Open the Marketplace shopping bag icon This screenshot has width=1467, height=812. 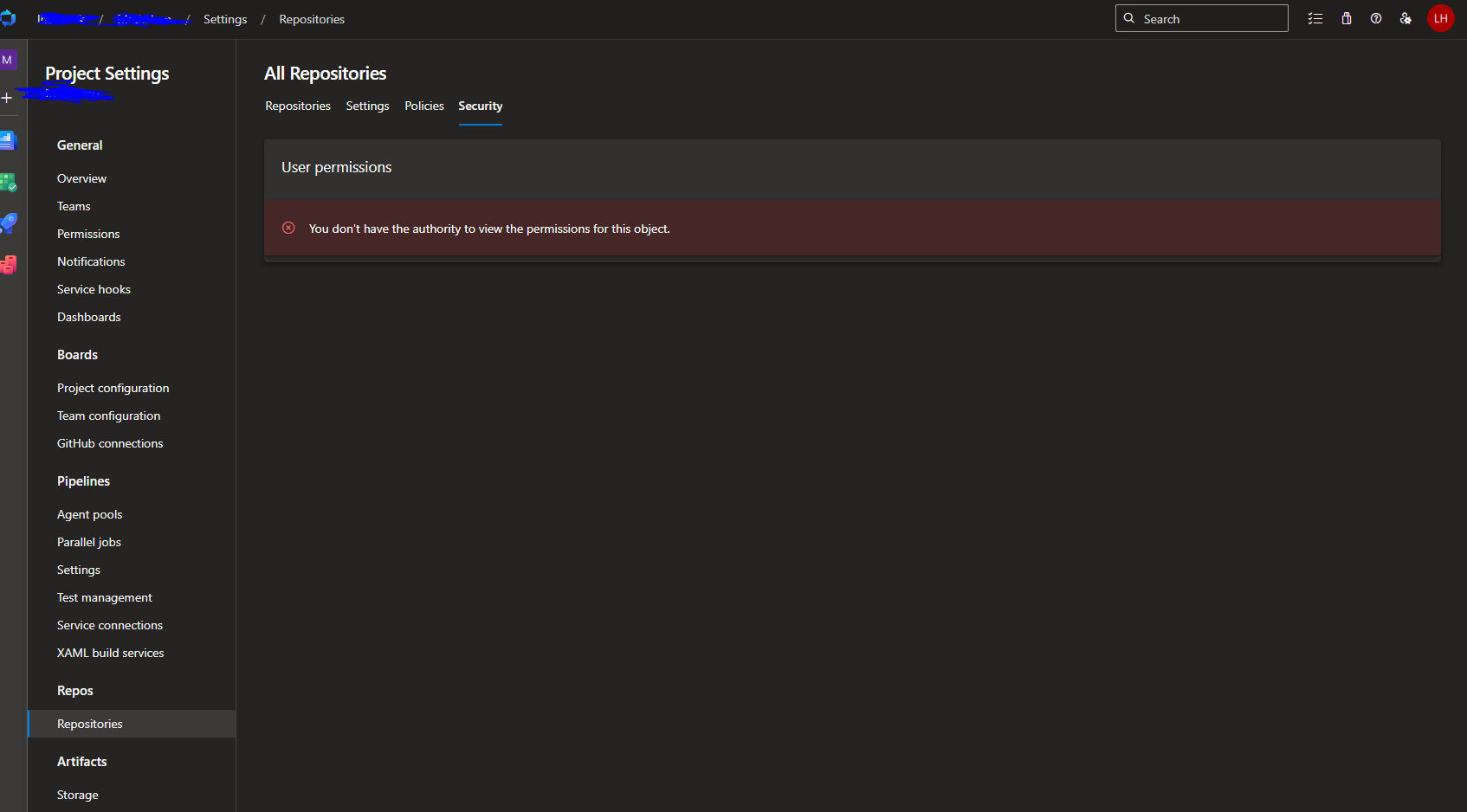[1347, 18]
